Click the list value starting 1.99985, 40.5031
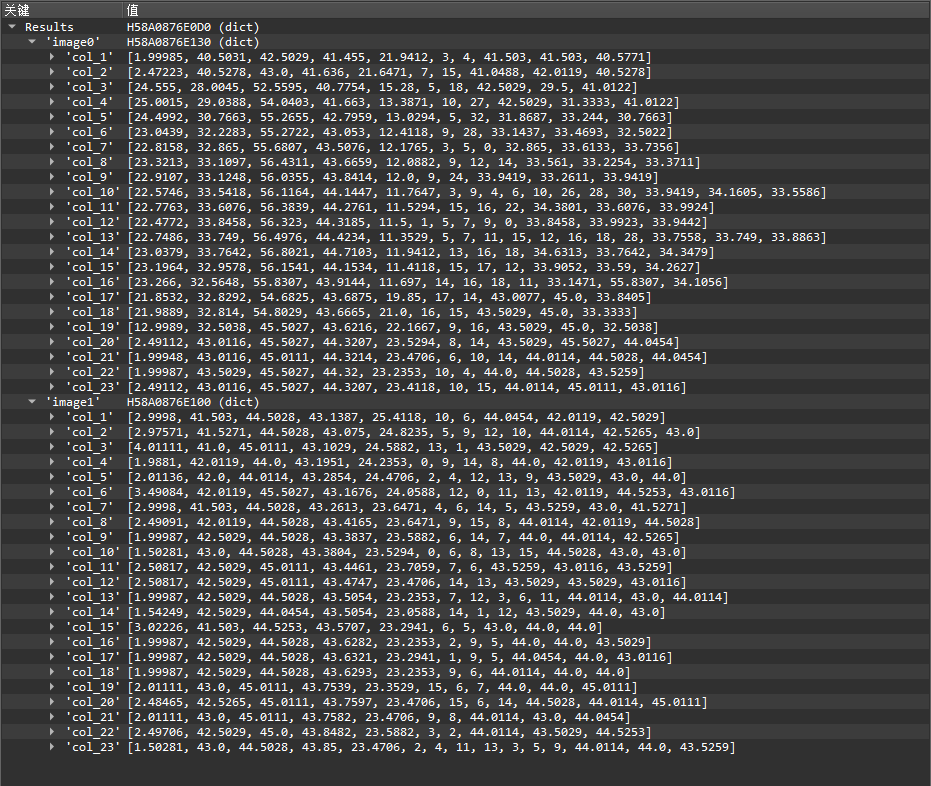The width and height of the screenshot is (931, 786). pyautogui.click(x=390, y=57)
